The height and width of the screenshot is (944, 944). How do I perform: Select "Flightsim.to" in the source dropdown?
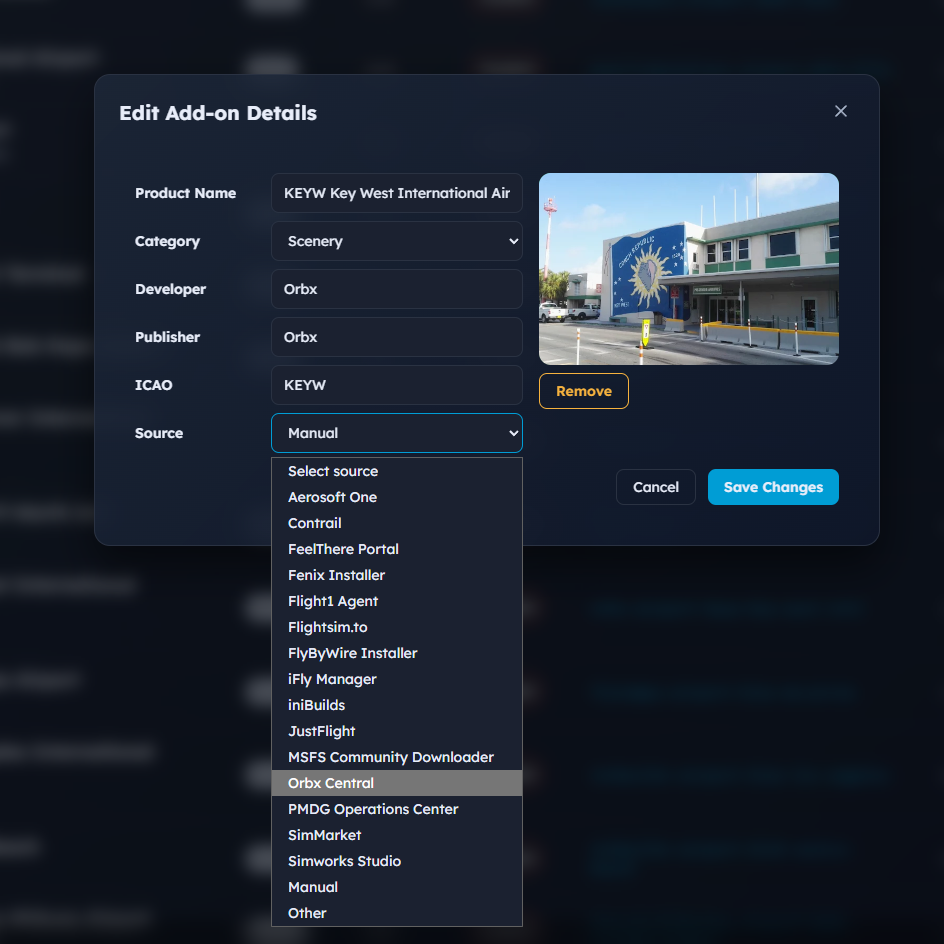[327, 627]
